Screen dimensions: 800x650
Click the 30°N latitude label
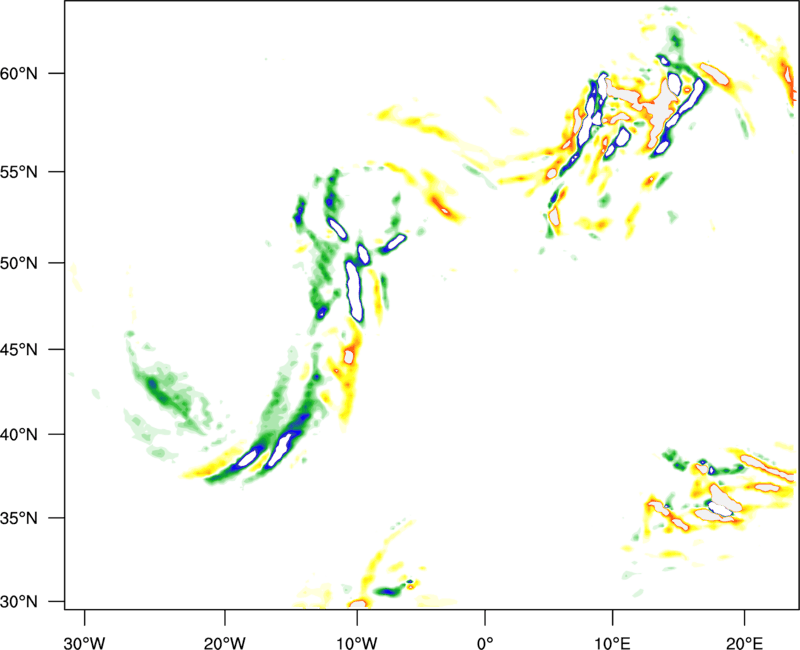[18, 602]
